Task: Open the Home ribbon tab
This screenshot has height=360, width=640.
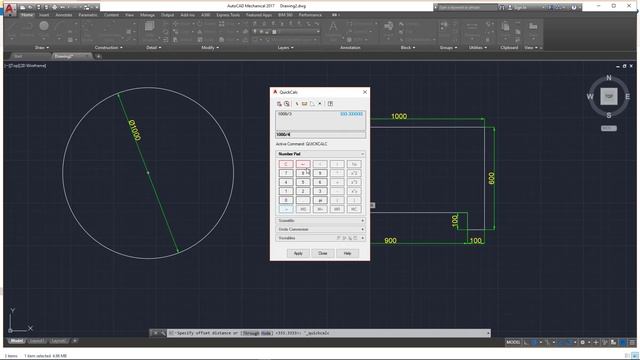Action: click(x=27, y=15)
